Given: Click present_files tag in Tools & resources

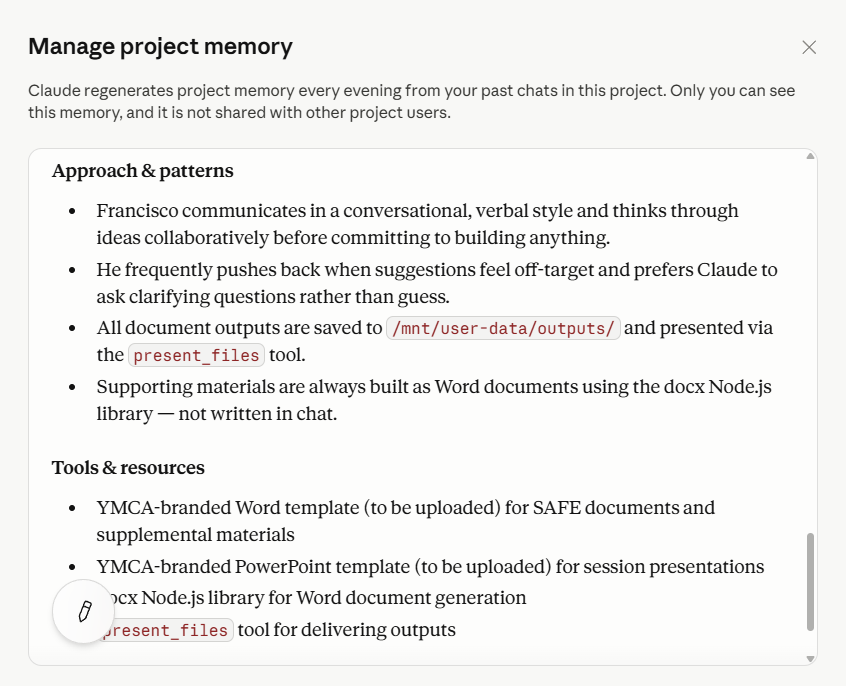Looking at the screenshot, I should (167, 630).
